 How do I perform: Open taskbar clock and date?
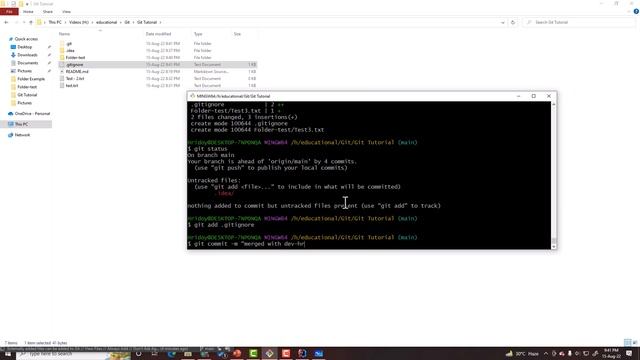tap(611, 353)
